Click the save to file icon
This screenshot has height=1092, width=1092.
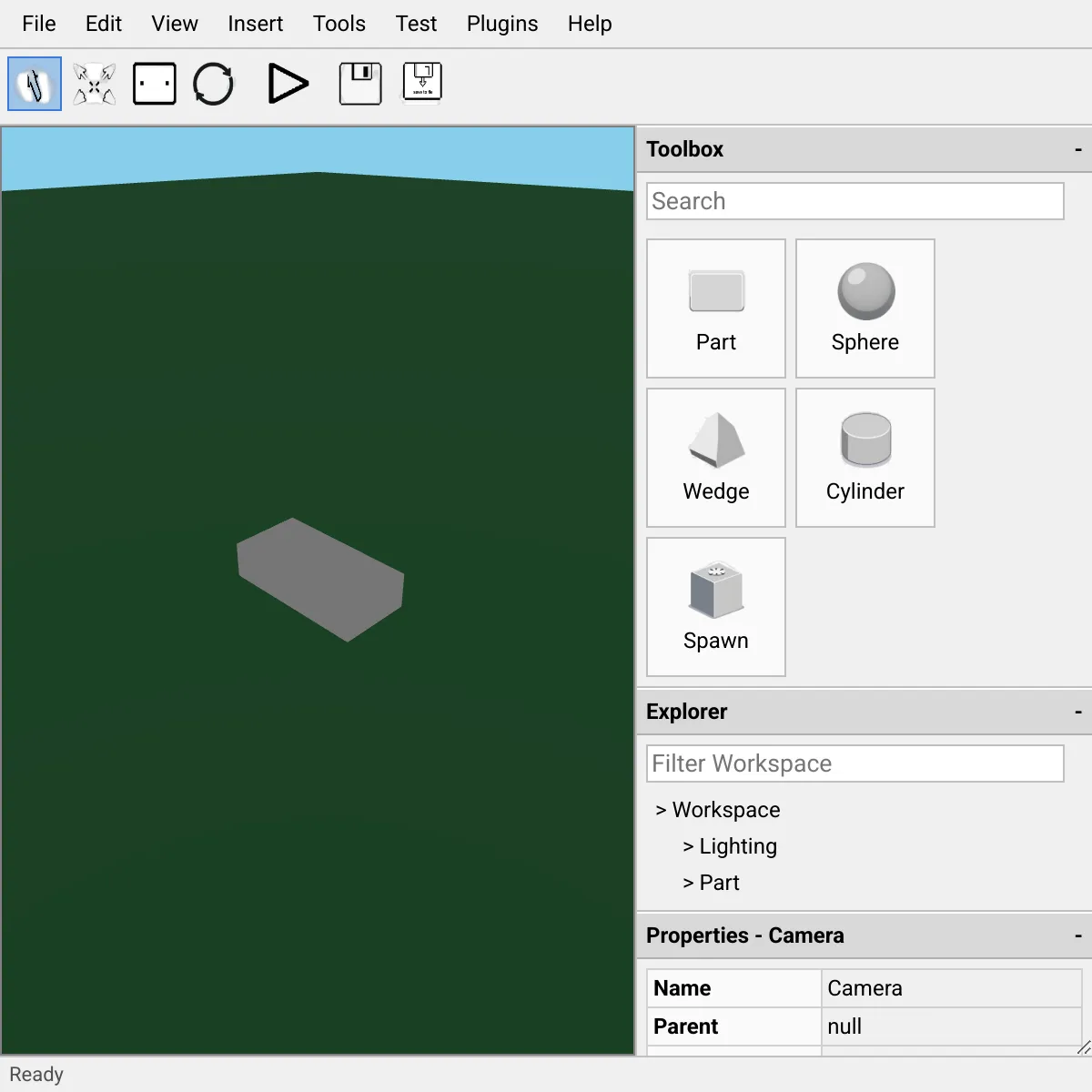(422, 84)
